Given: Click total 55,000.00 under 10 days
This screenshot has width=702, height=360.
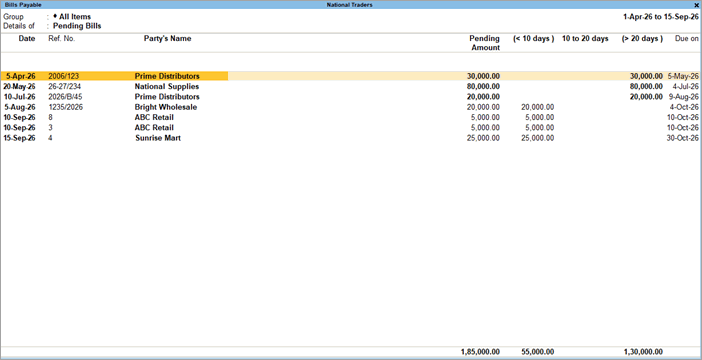Looking at the screenshot, I should pos(538,352).
